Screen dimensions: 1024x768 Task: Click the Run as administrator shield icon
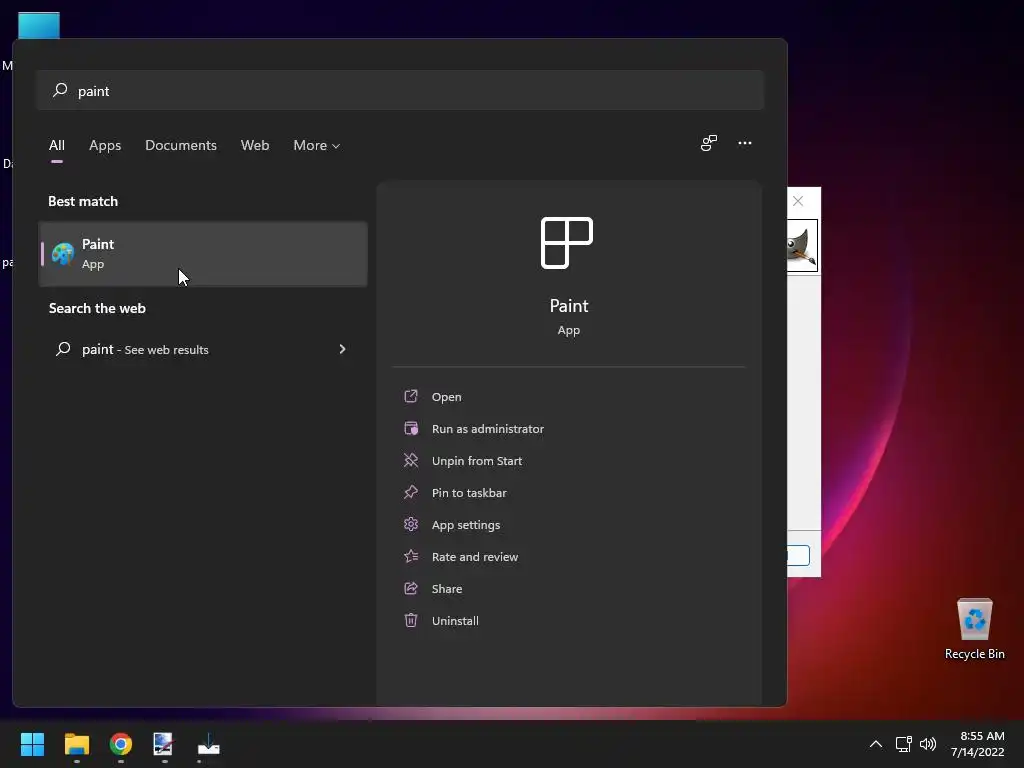point(411,428)
